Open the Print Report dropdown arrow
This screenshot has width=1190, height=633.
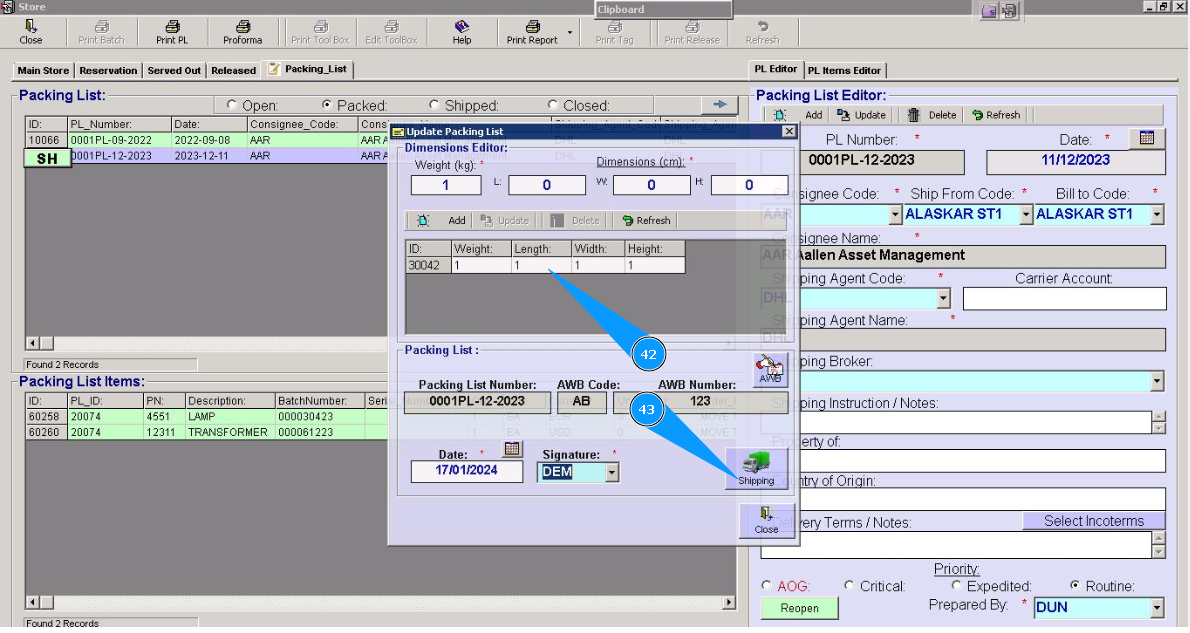pos(570,33)
